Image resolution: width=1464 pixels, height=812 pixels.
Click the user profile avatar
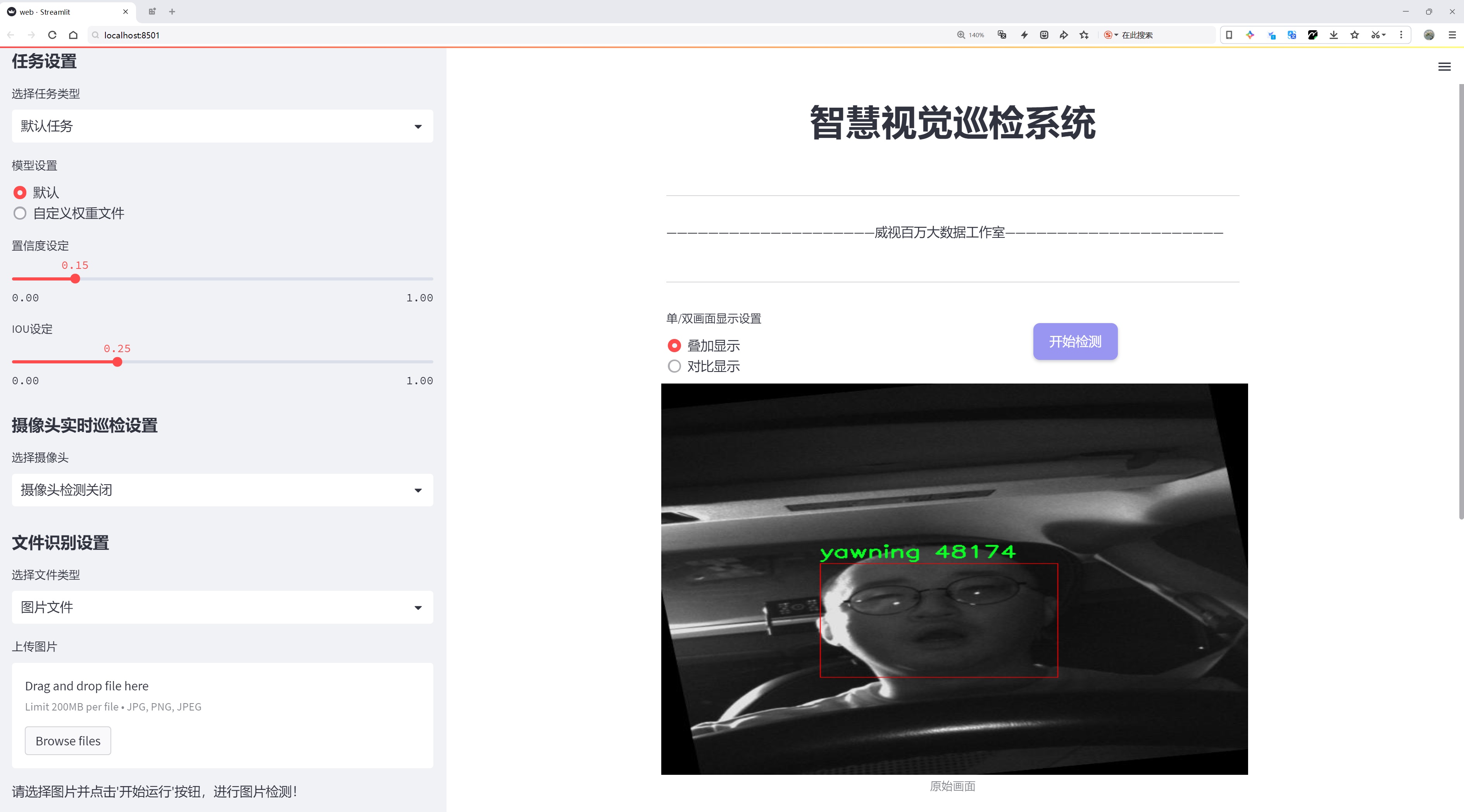[x=1430, y=34]
